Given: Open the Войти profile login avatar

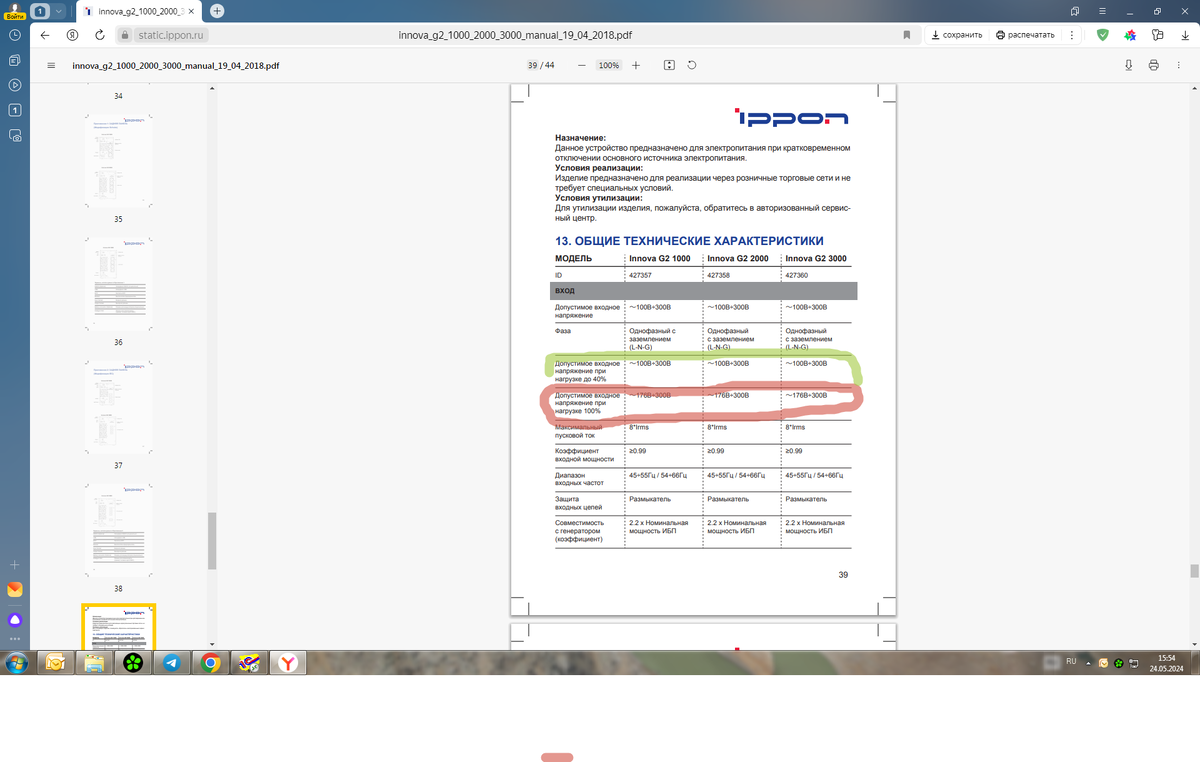Looking at the screenshot, I should tap(15, 10).
